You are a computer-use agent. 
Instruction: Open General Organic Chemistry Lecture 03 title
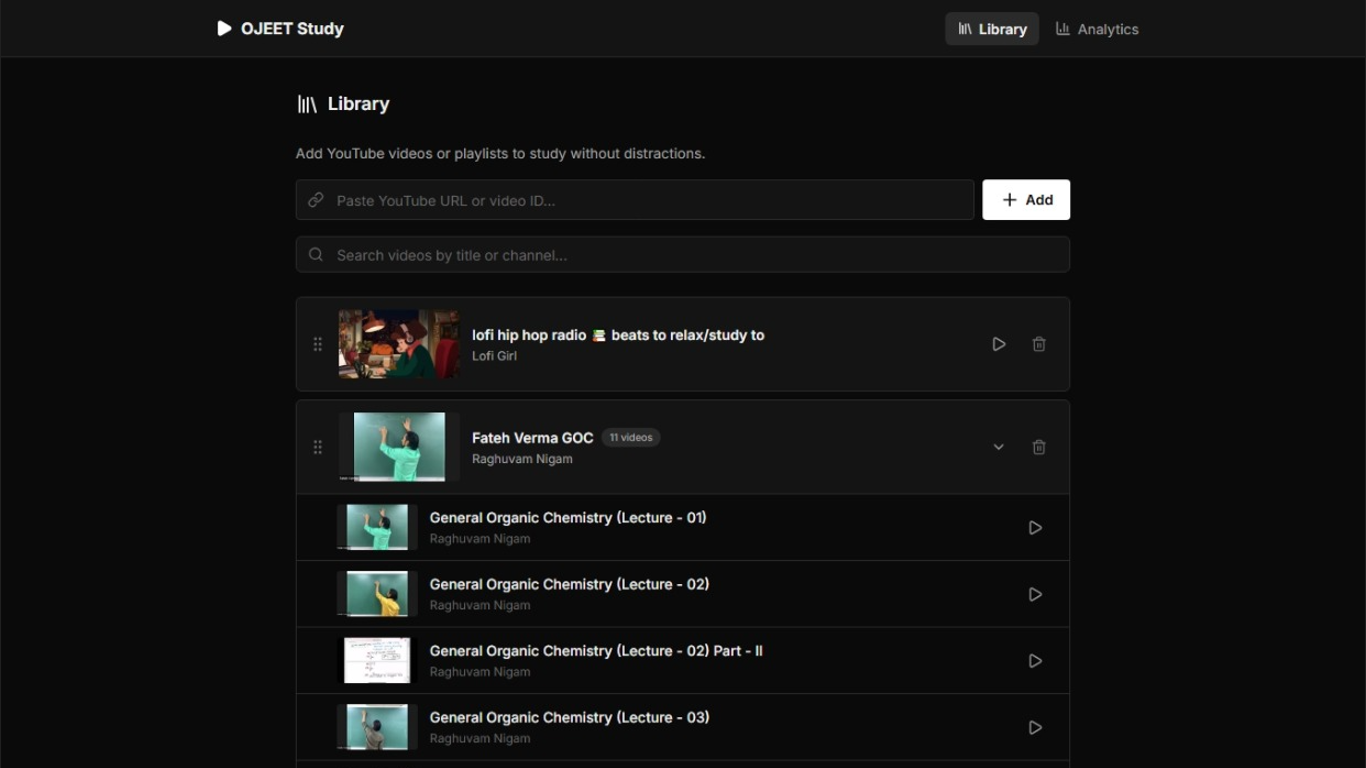[569, 717]
